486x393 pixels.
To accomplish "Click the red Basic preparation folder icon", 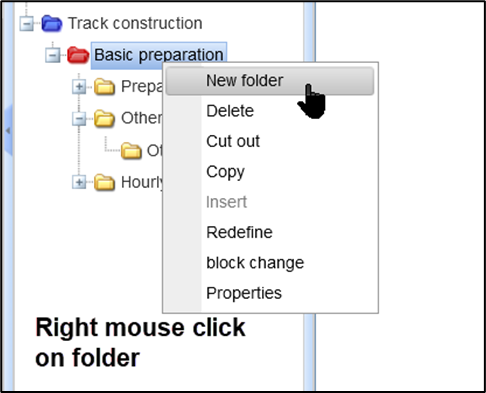I will click(x=78, y=55).
